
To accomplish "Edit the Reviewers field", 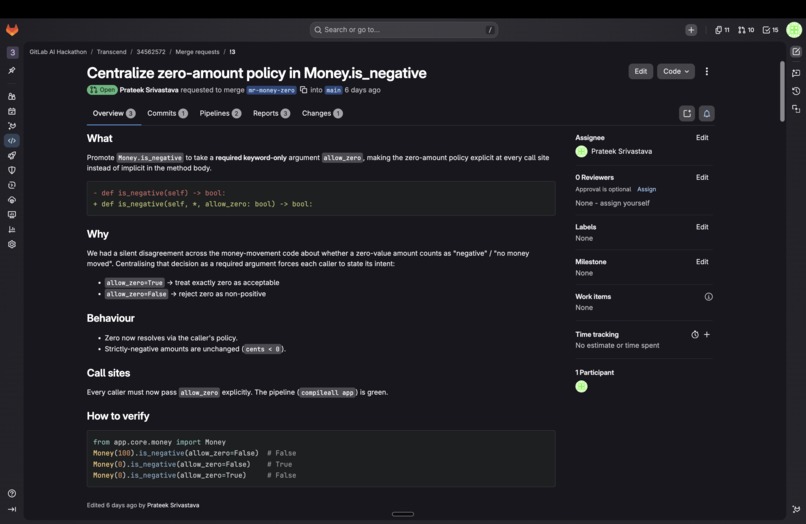I will coord(702,177).
